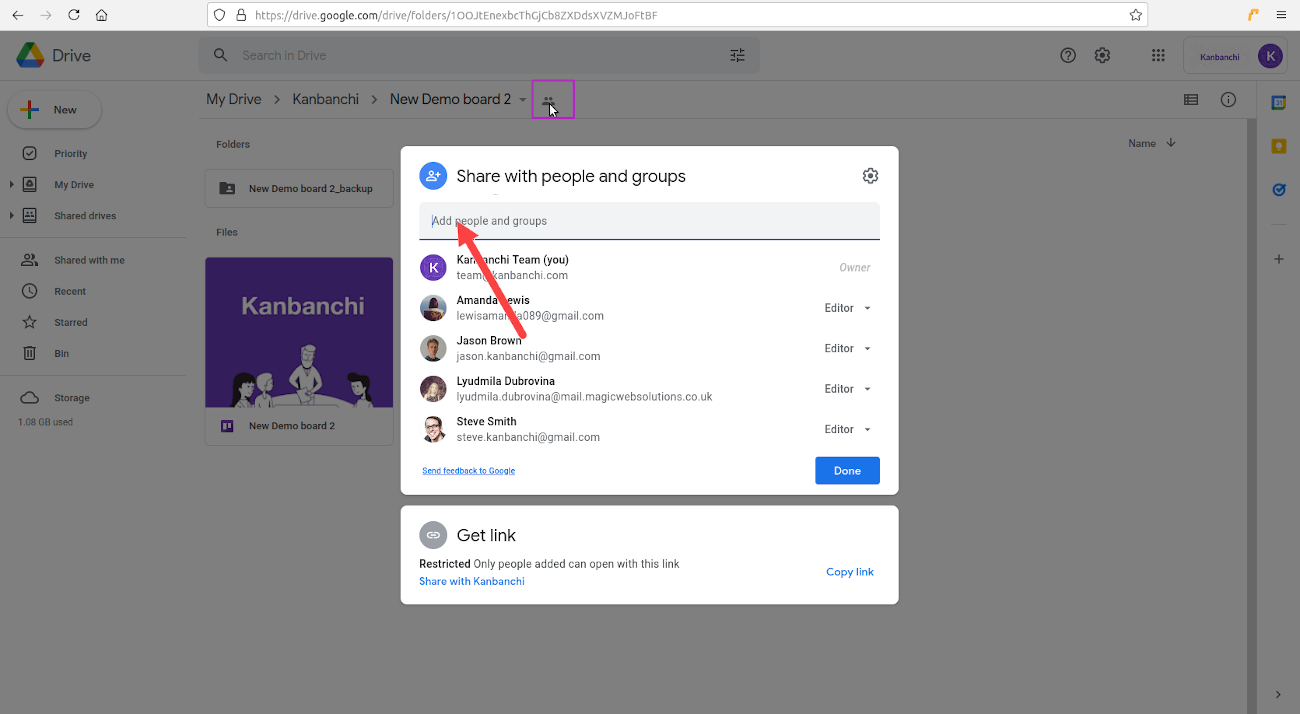Screen dimensions: 1300x714
Task: Open Lyudmila Dubrovina Editor role dropdown
Action: (848, 389)
